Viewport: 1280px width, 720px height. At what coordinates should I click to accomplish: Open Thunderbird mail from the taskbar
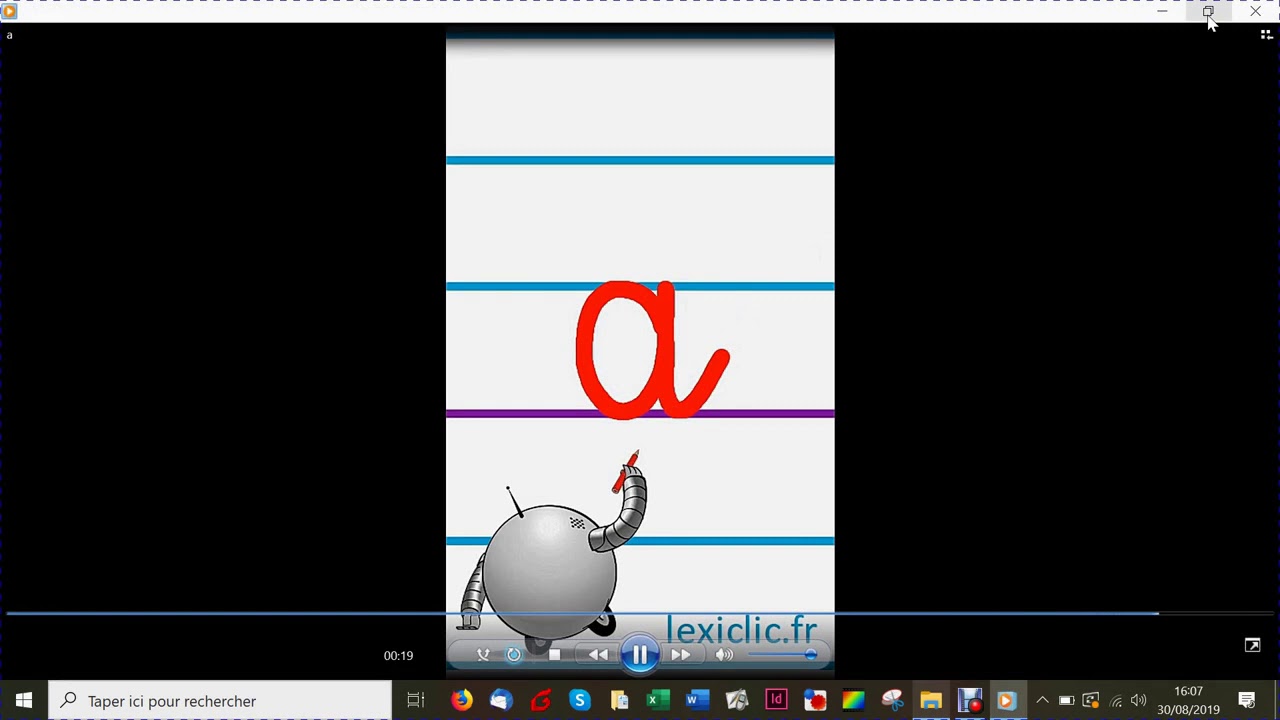(x=501, y=701)
